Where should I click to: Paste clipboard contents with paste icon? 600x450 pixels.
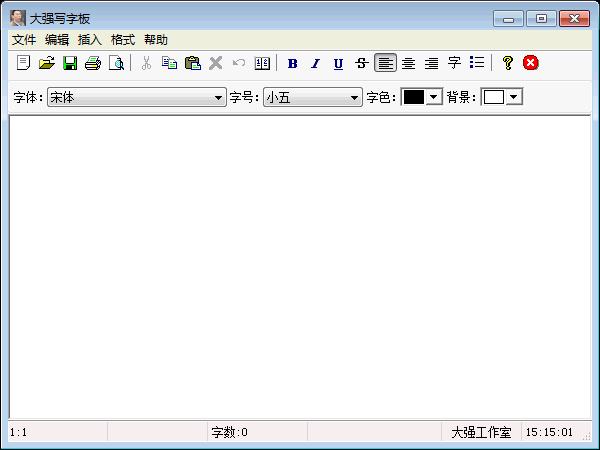coord(192,63)
